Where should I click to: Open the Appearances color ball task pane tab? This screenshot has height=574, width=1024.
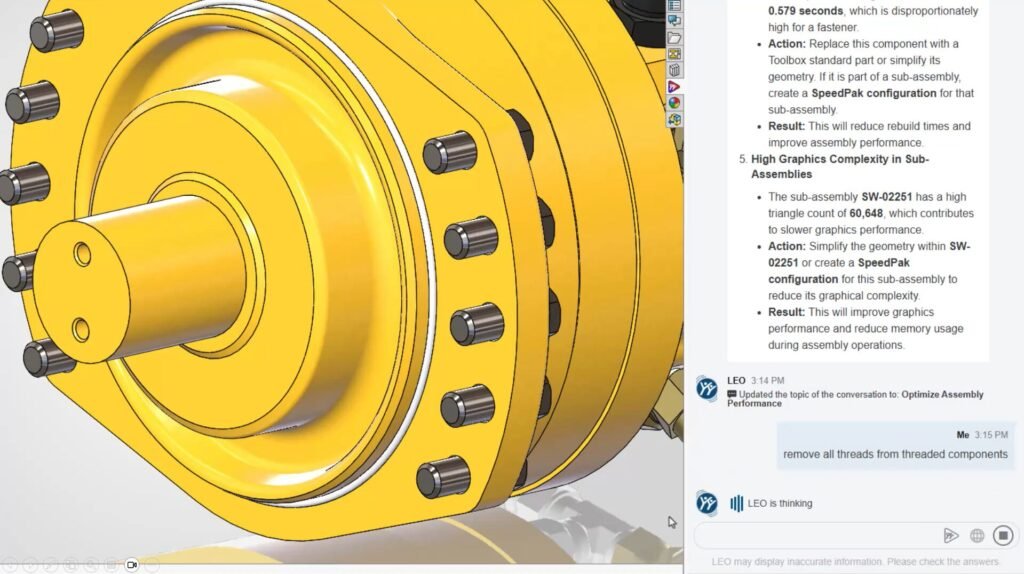pos(675,103)
